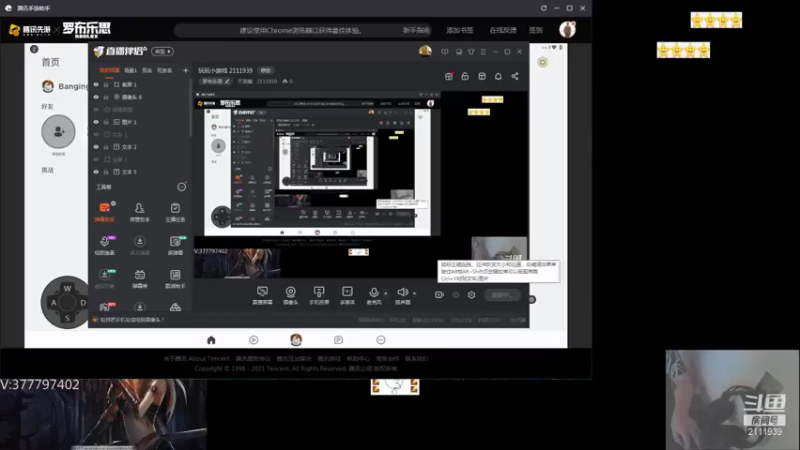Toggle visibility of 截屏 1 source
This screenshot has height=450, width=800.
click(96, 85)
